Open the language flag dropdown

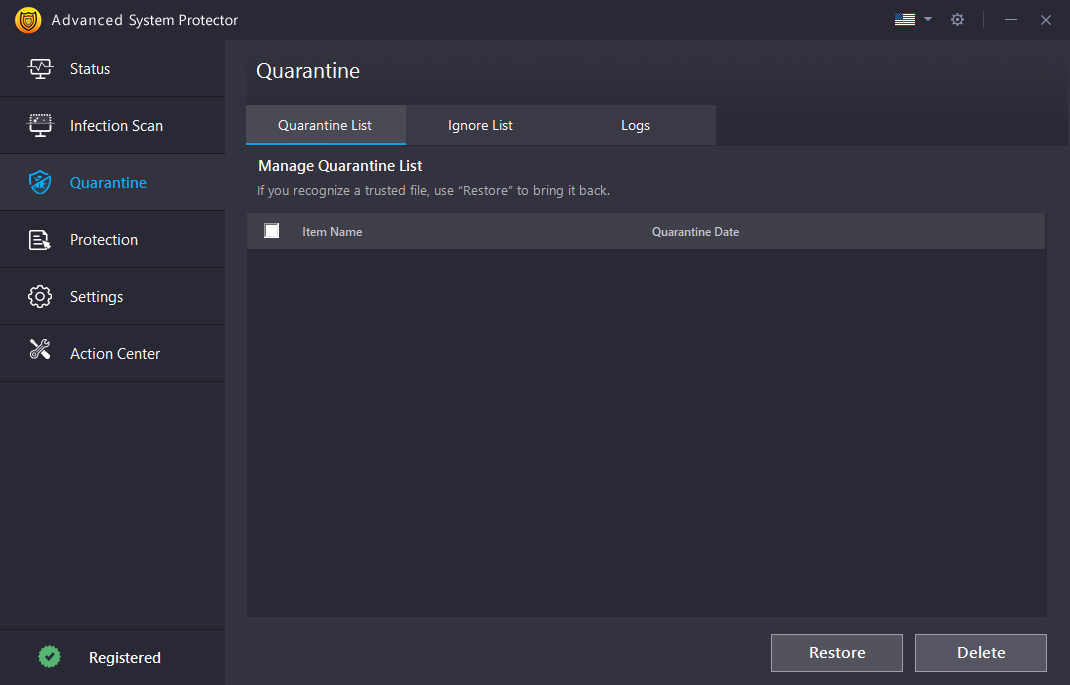tap(912, 20)
